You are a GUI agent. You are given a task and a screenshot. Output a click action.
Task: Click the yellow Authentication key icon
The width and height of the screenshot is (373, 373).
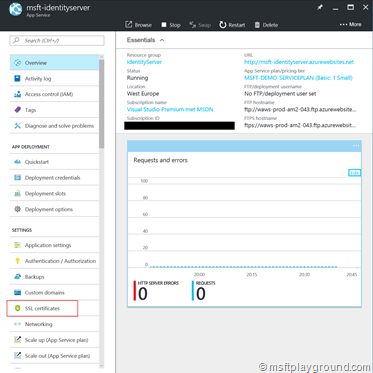pos(17,261)
